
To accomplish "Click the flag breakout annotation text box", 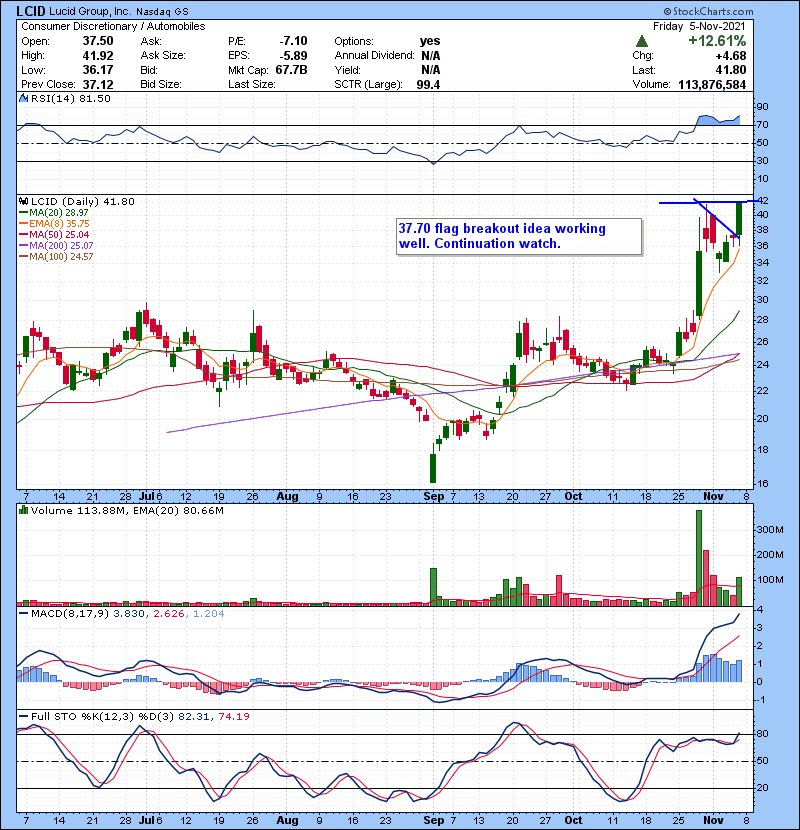I will (x=519, y=236).
